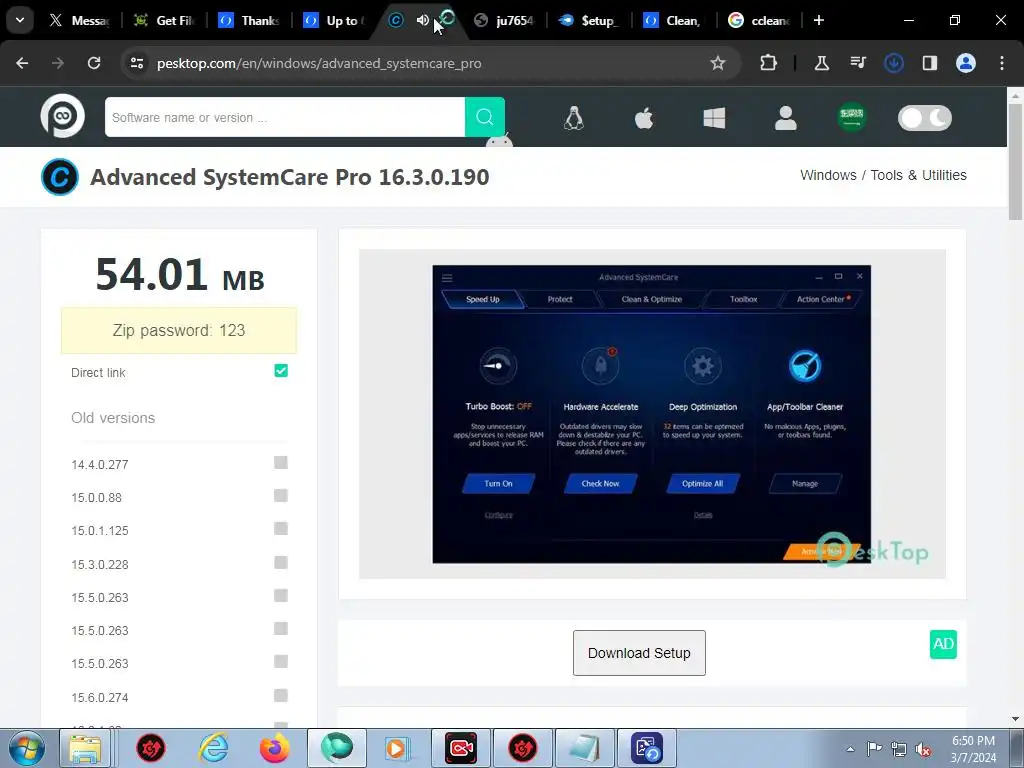Open the Tools & Utilities breadcrumb link
This screenshot has height=768, width=1024.
pos(918,175)
